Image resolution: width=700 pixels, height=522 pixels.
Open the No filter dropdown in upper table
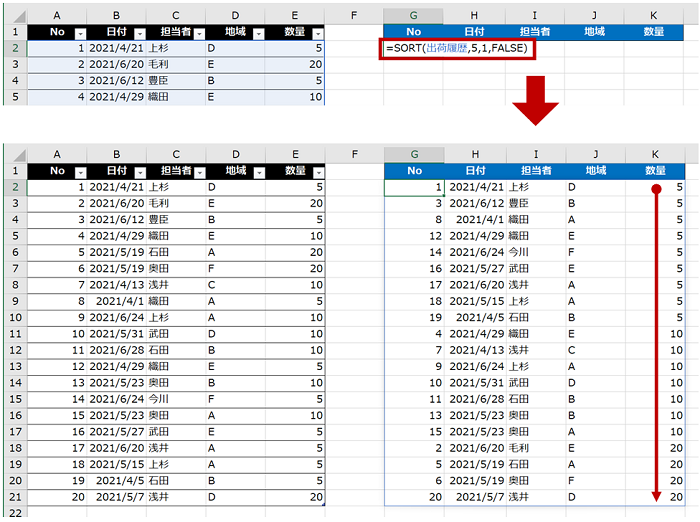click(79, 33)
